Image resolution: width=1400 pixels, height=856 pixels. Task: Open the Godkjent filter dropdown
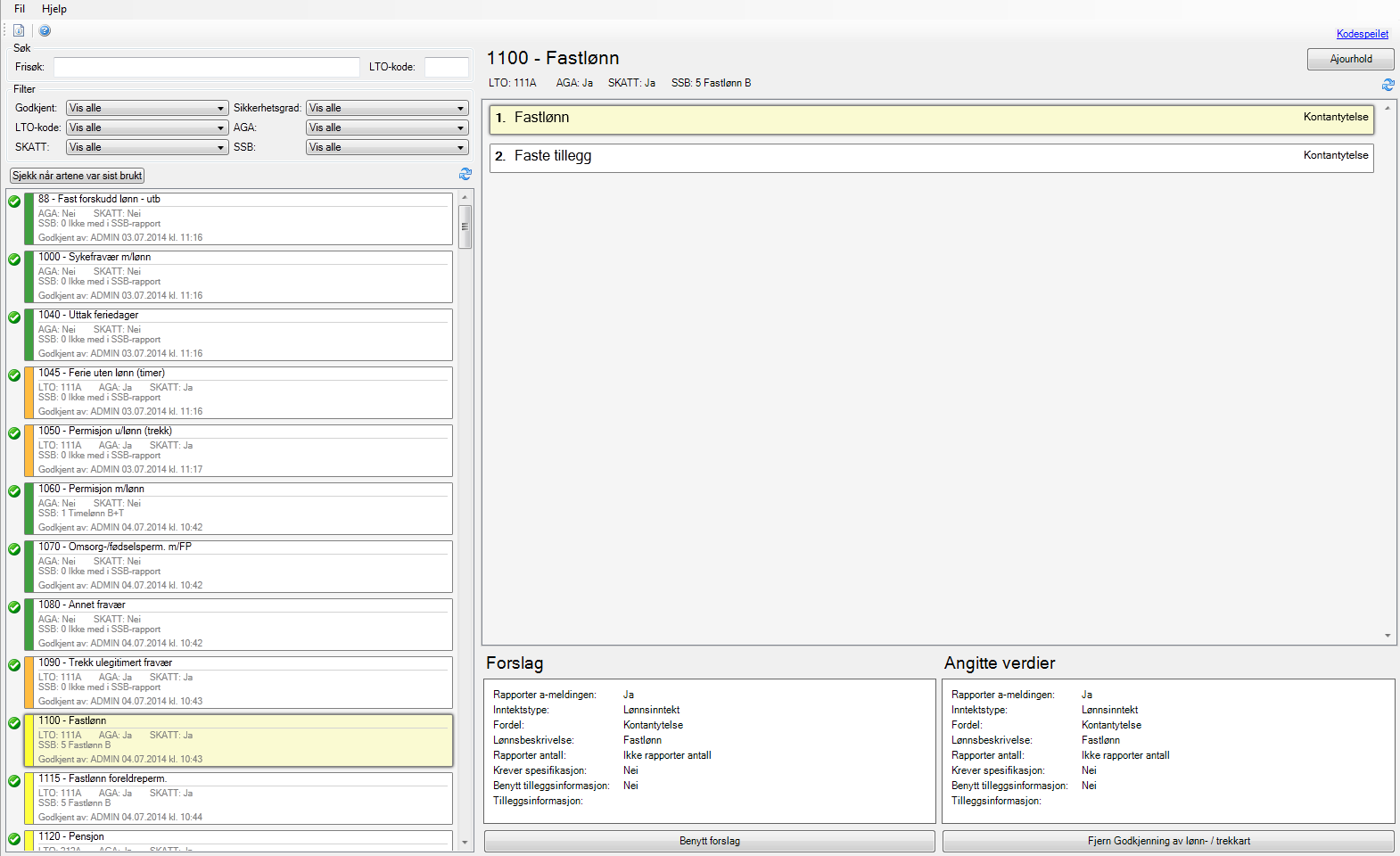pyautogui.click(x=147, y=108)
